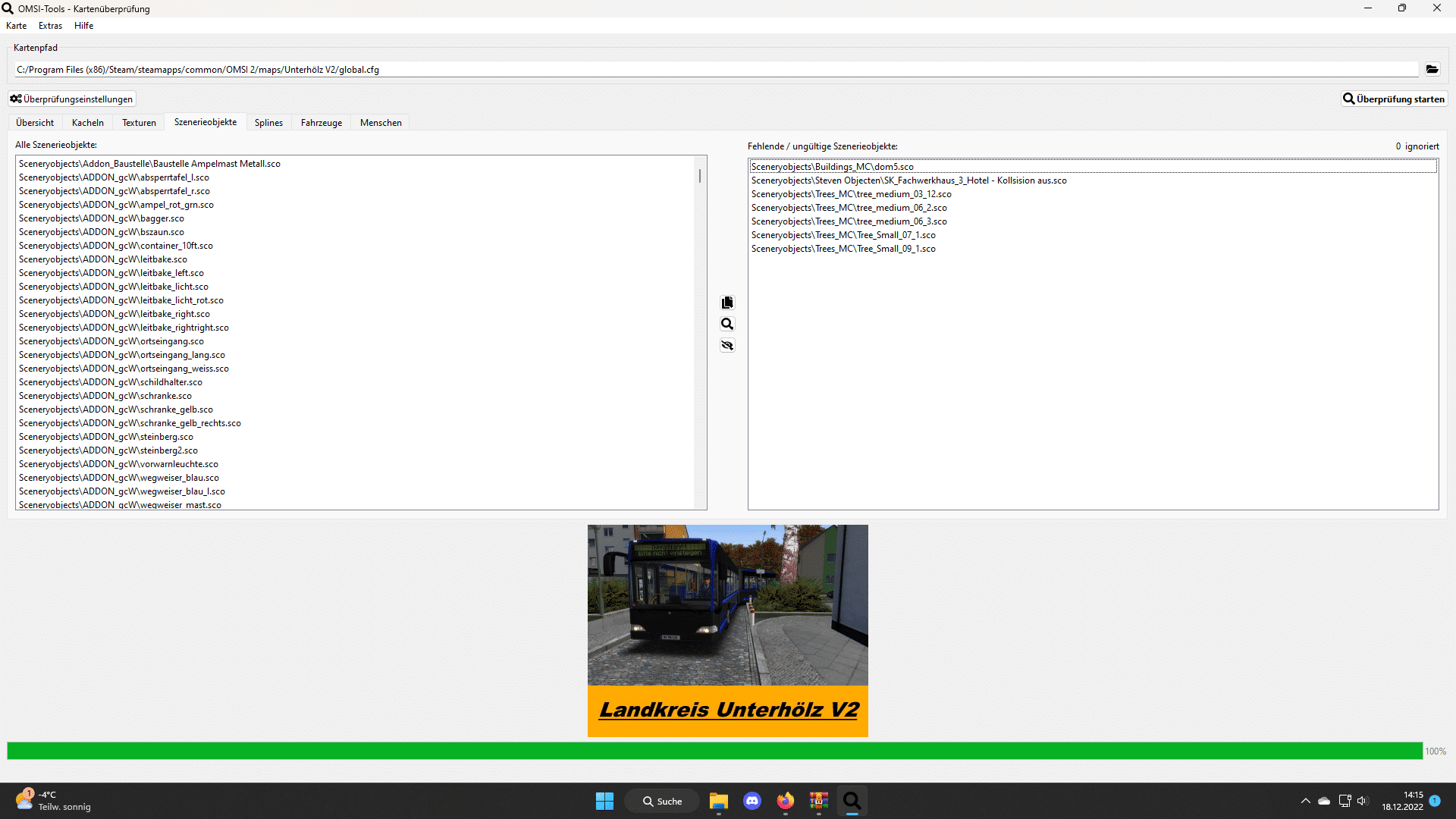Select bagger.sco in all objects list
This screenshot has height=819, width=1456.
(x=101, y=218)
